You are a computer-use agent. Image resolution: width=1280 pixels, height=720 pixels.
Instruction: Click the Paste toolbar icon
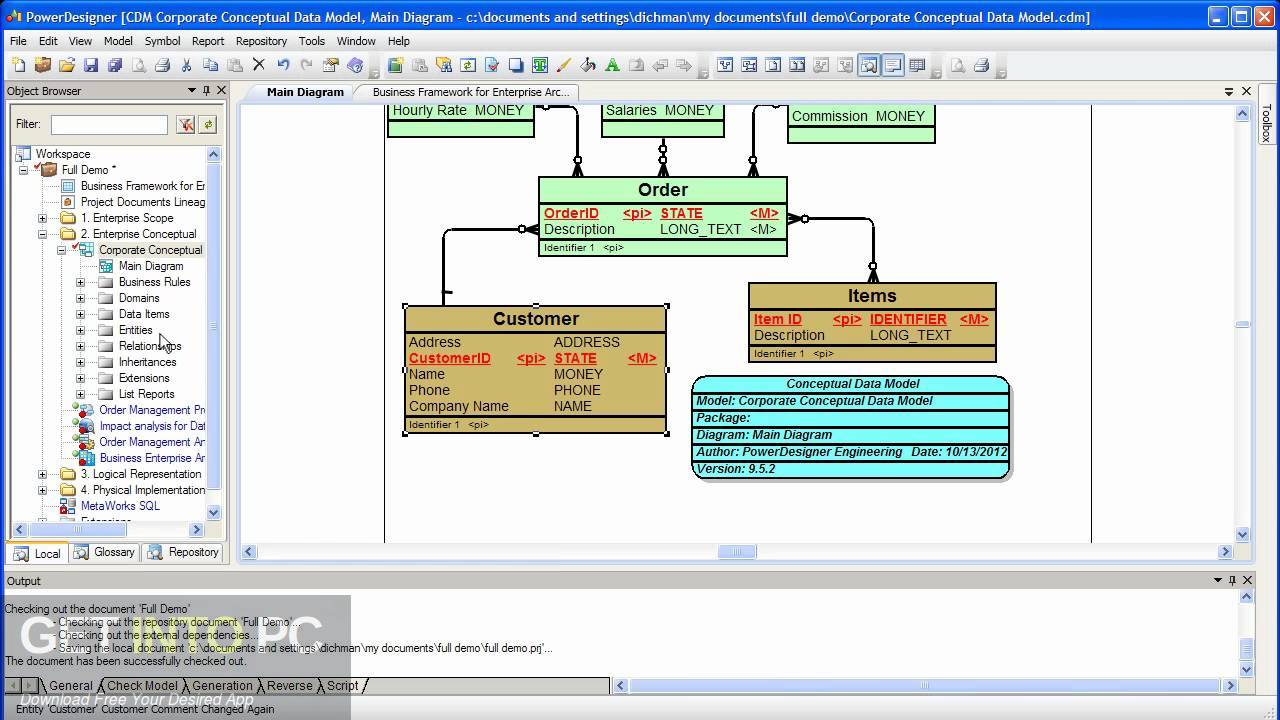tap(234, 65)
